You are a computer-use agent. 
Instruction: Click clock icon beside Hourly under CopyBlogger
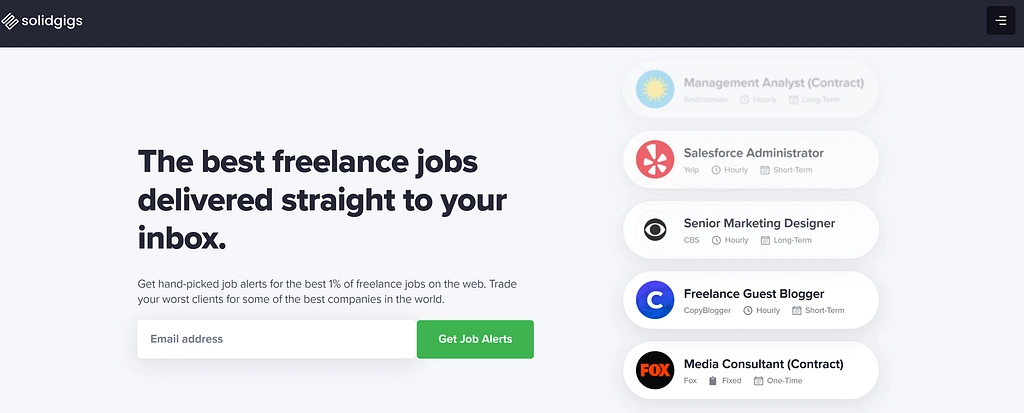coord(748,310)
